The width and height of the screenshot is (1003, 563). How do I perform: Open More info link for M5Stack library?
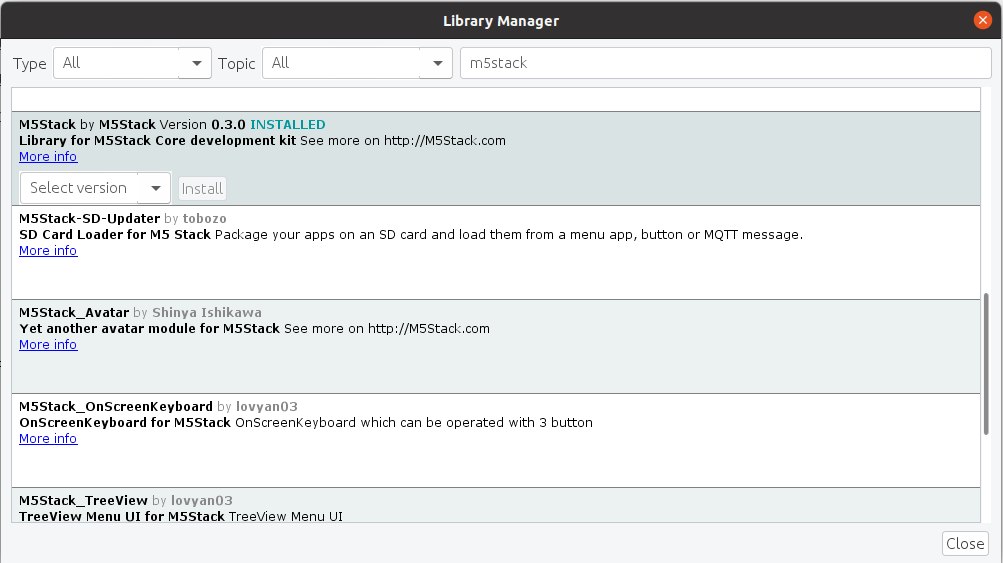coord(48,157)
